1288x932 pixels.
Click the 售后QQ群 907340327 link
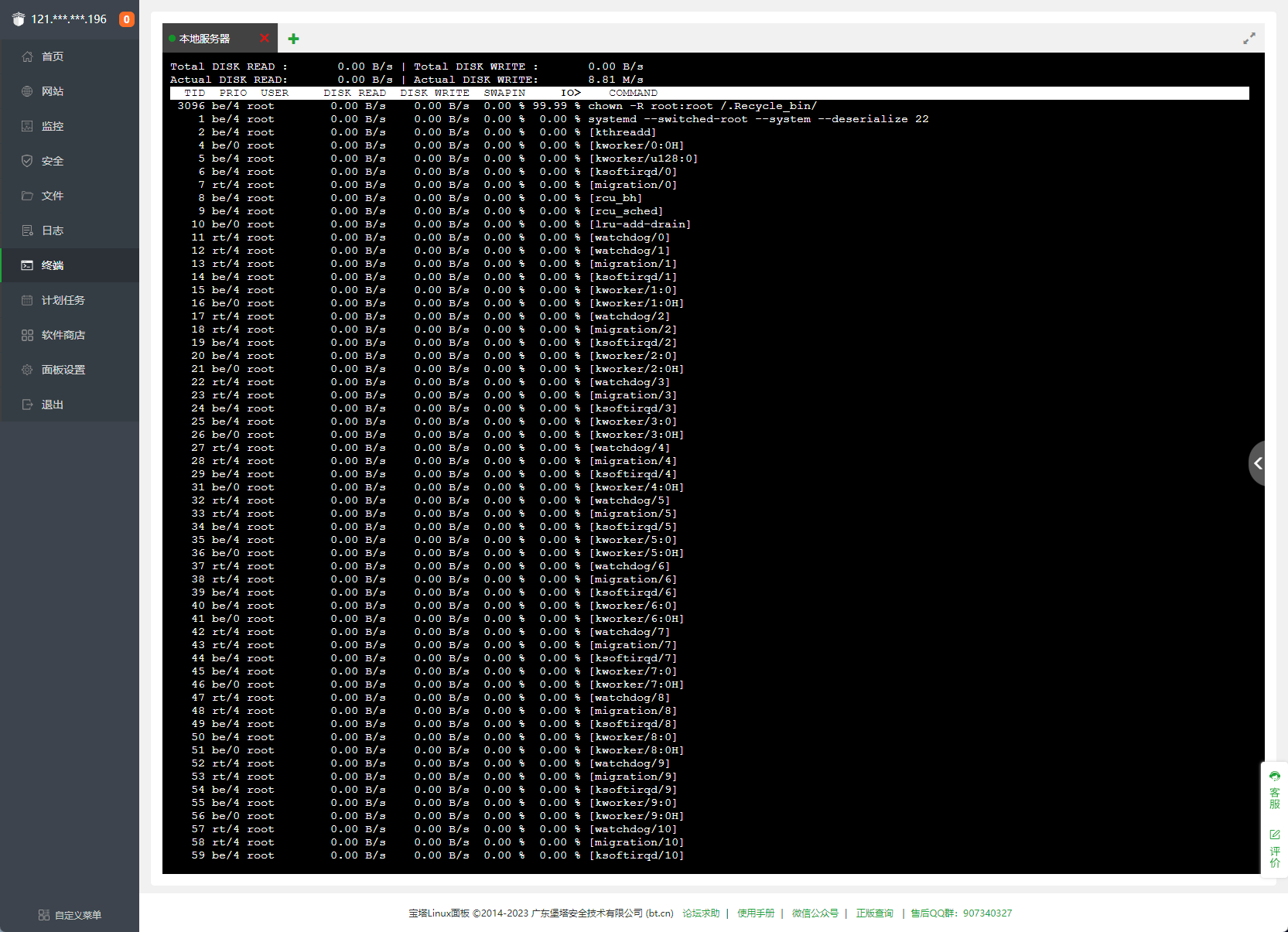[962, 913]
